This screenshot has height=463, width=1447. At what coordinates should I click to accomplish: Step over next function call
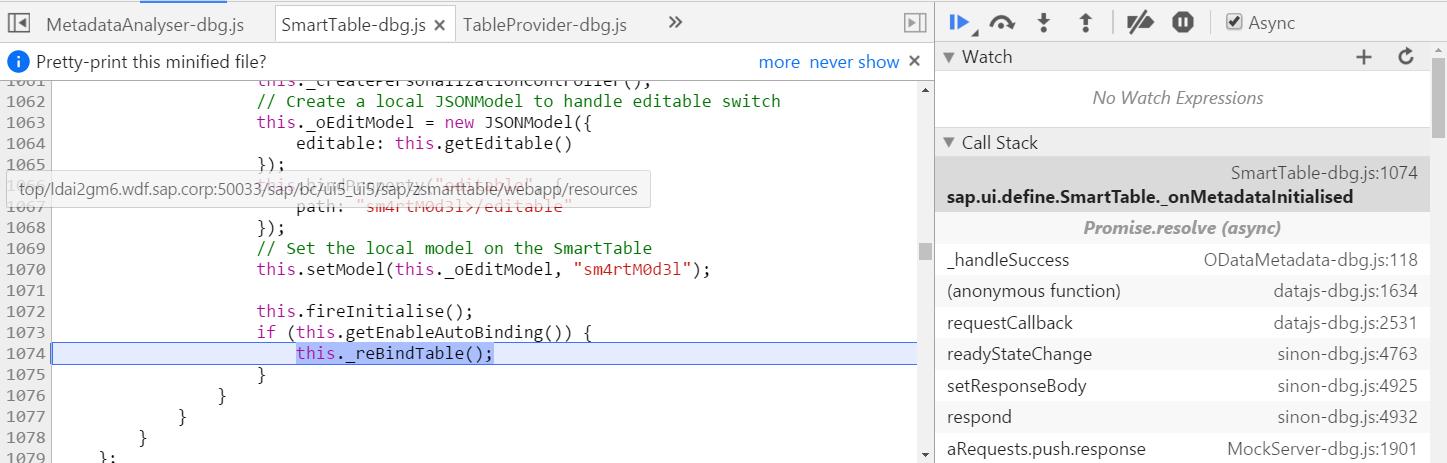[1003, 22]
